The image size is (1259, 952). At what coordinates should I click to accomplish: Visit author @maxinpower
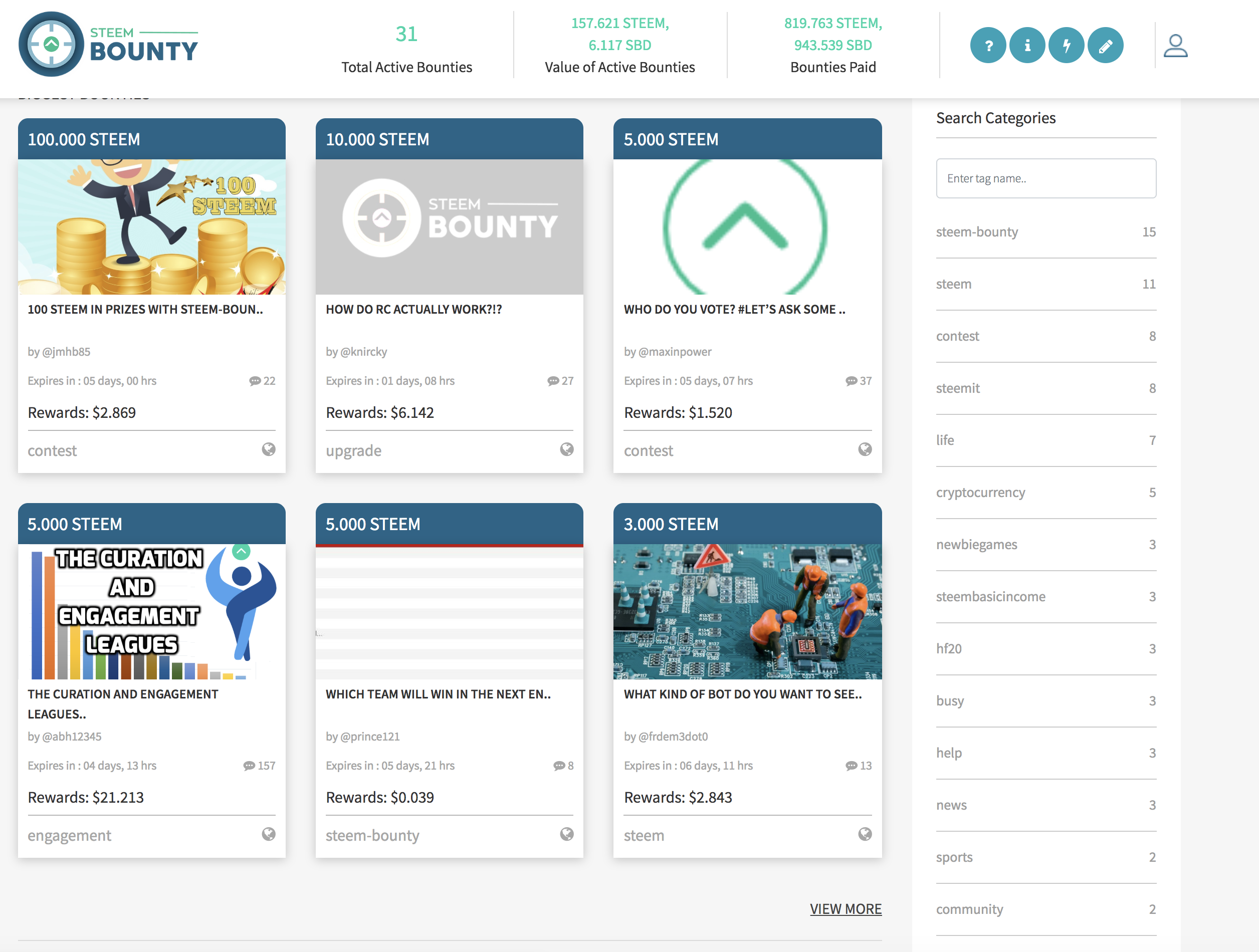tap(675, 352)
